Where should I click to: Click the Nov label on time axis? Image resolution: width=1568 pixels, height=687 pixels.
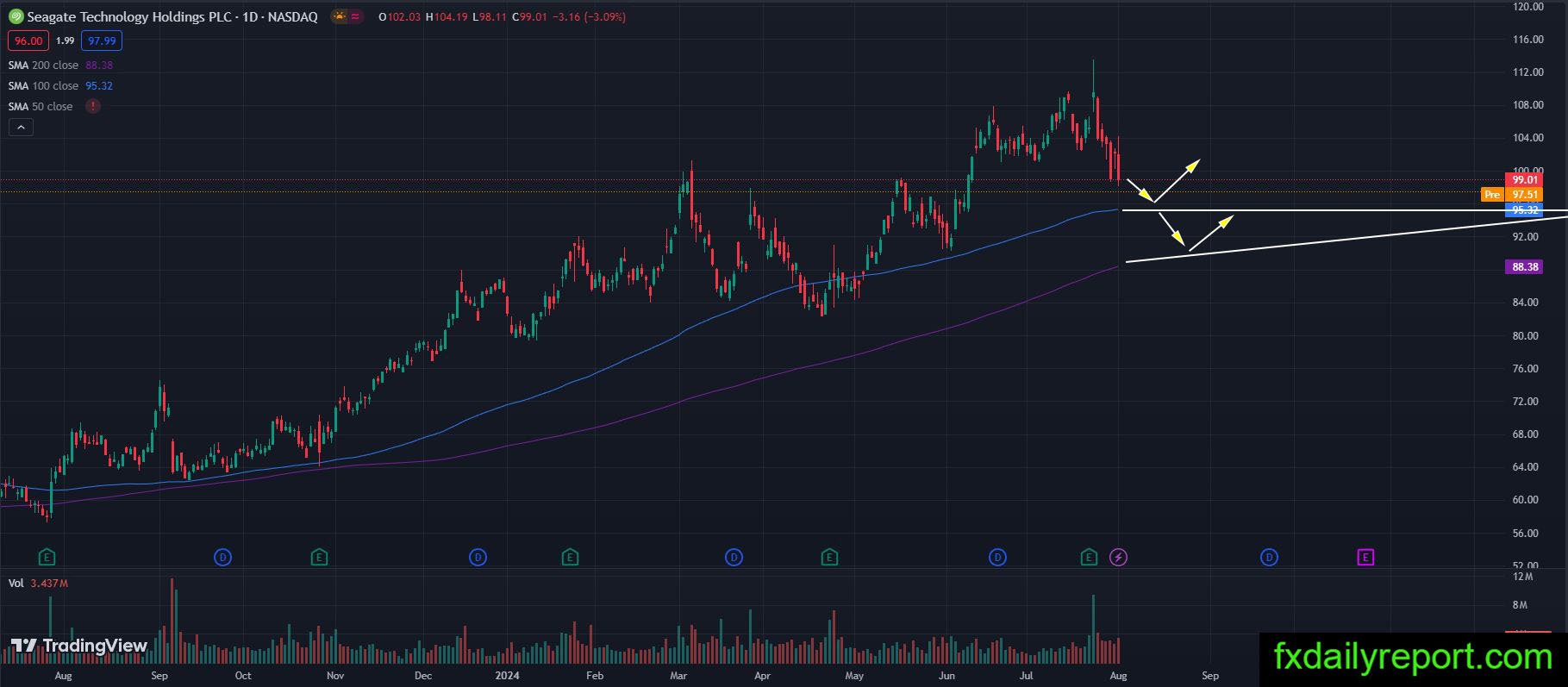[x=335, y=676]
